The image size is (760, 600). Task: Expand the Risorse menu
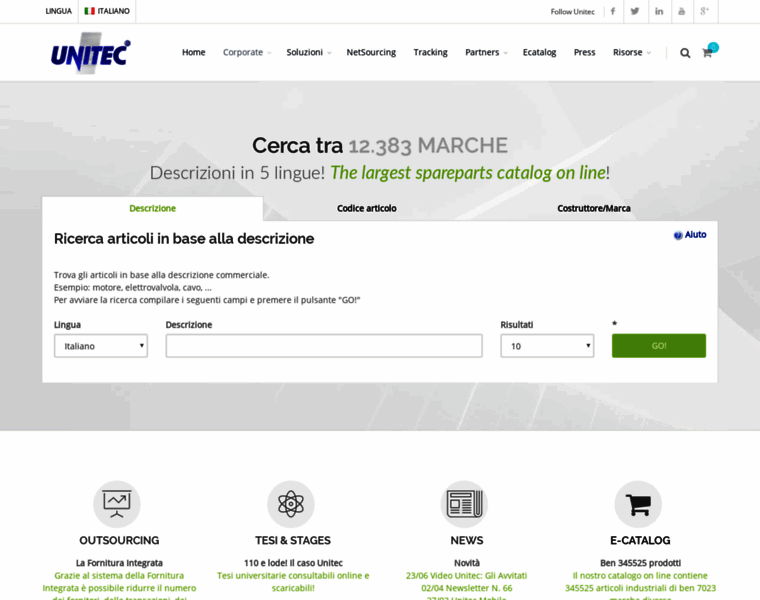pos(632,52)
